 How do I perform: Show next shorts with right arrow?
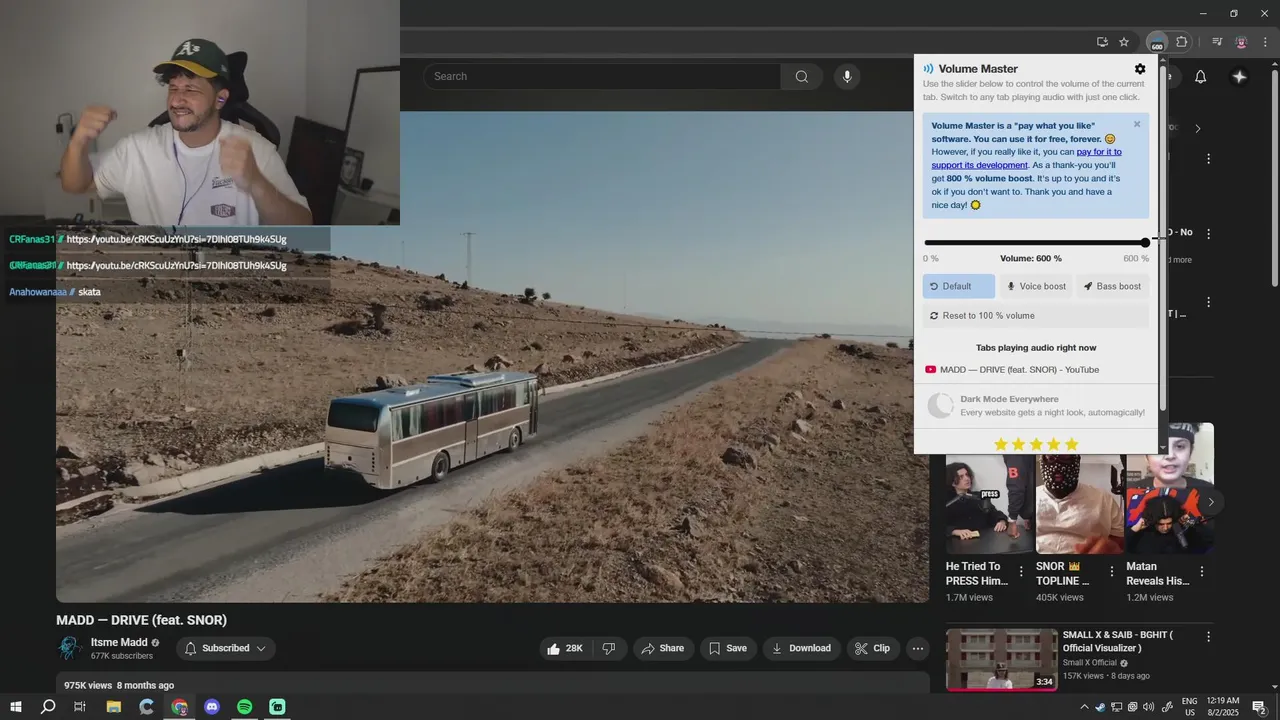click(x=1211, y=502)
